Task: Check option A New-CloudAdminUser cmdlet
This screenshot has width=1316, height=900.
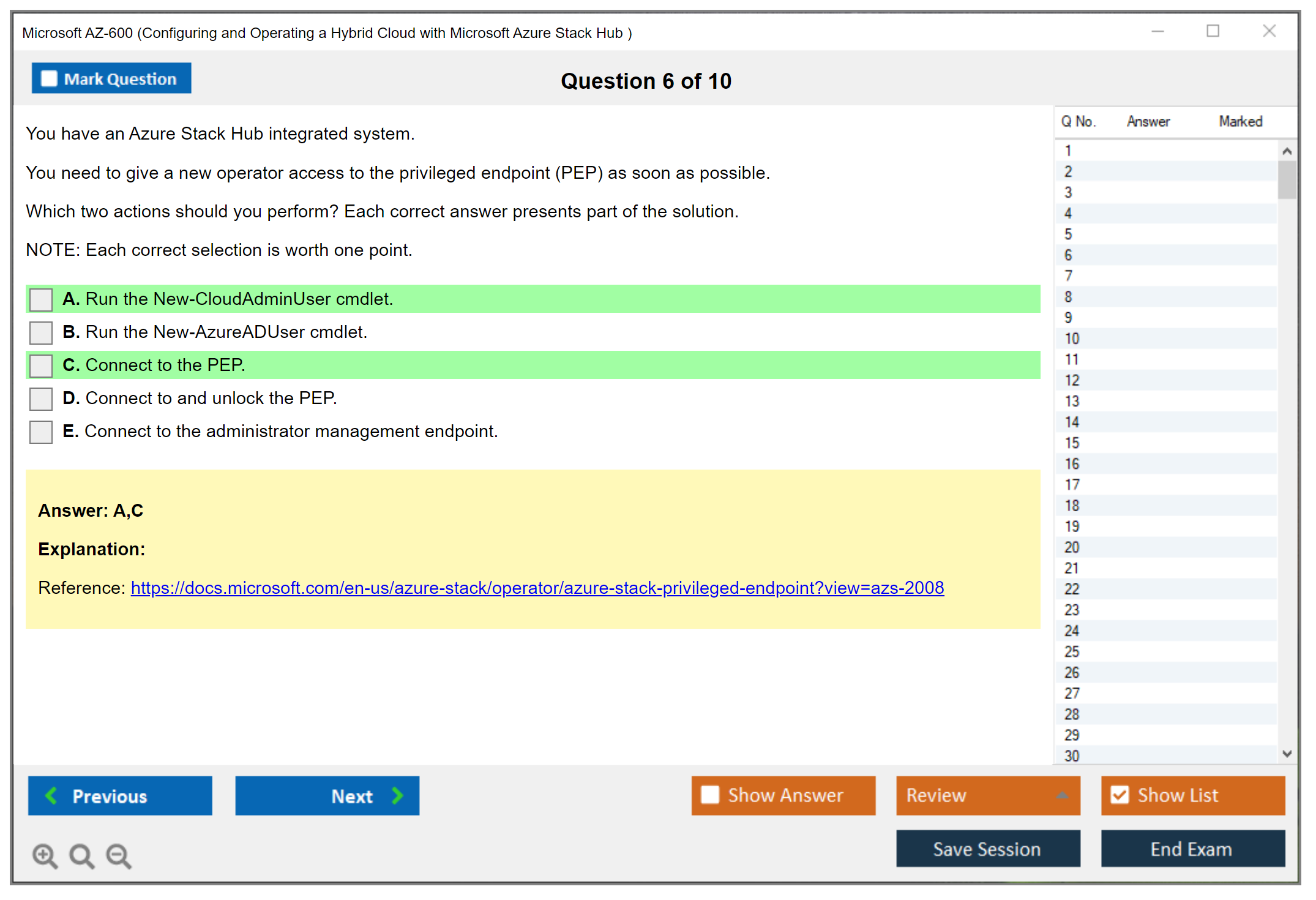Action: click(41, 299)
